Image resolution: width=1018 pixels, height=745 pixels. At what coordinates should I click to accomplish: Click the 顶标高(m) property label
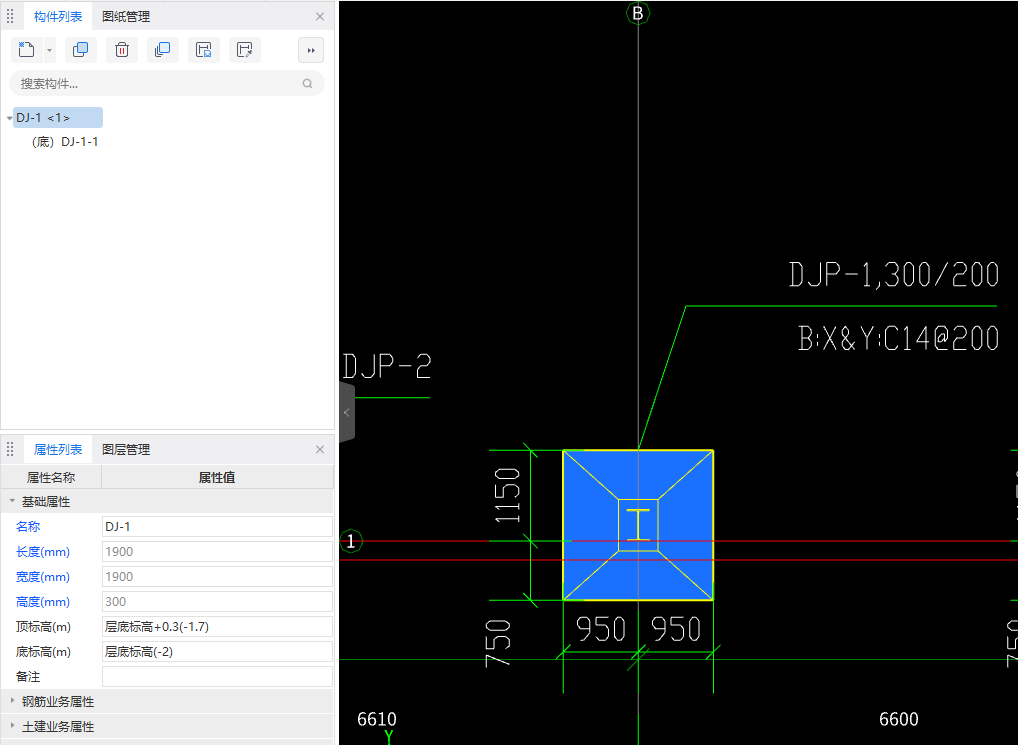pyautogui.click(x=43, y=626)
